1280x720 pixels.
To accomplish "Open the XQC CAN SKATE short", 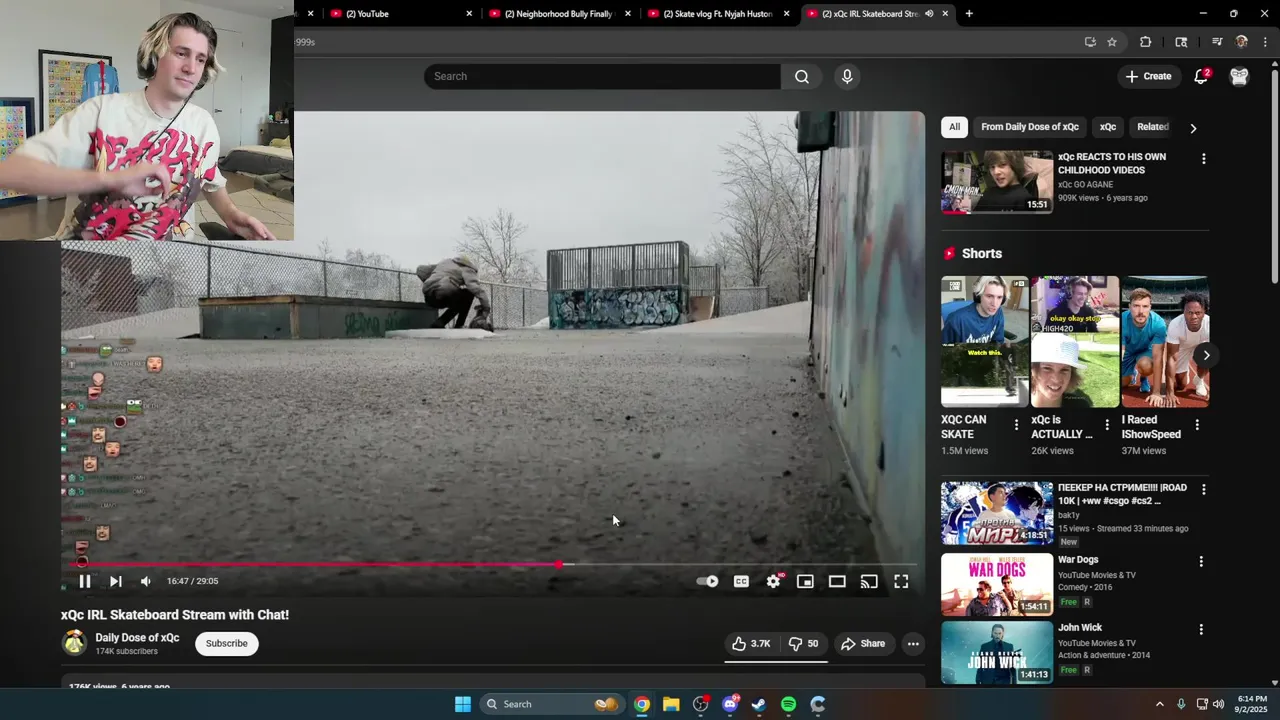I will click(x=984, y=342).
